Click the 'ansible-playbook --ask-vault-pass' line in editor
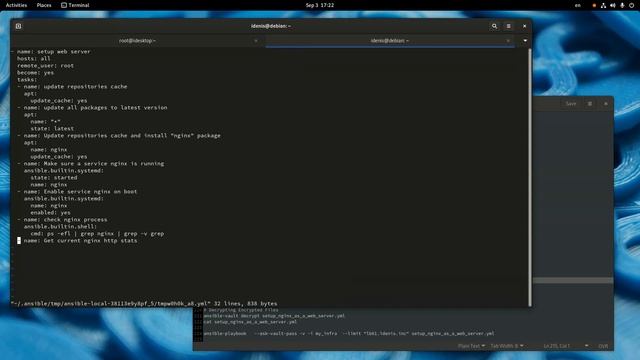Viewport: 640px width, 360px height. [349, 333]
